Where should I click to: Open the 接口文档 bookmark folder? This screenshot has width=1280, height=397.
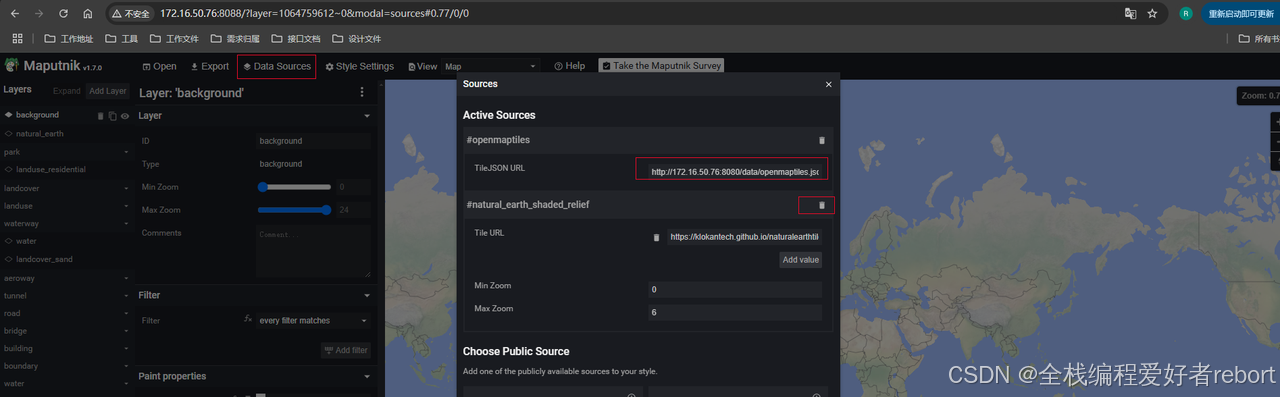[296, 39]
